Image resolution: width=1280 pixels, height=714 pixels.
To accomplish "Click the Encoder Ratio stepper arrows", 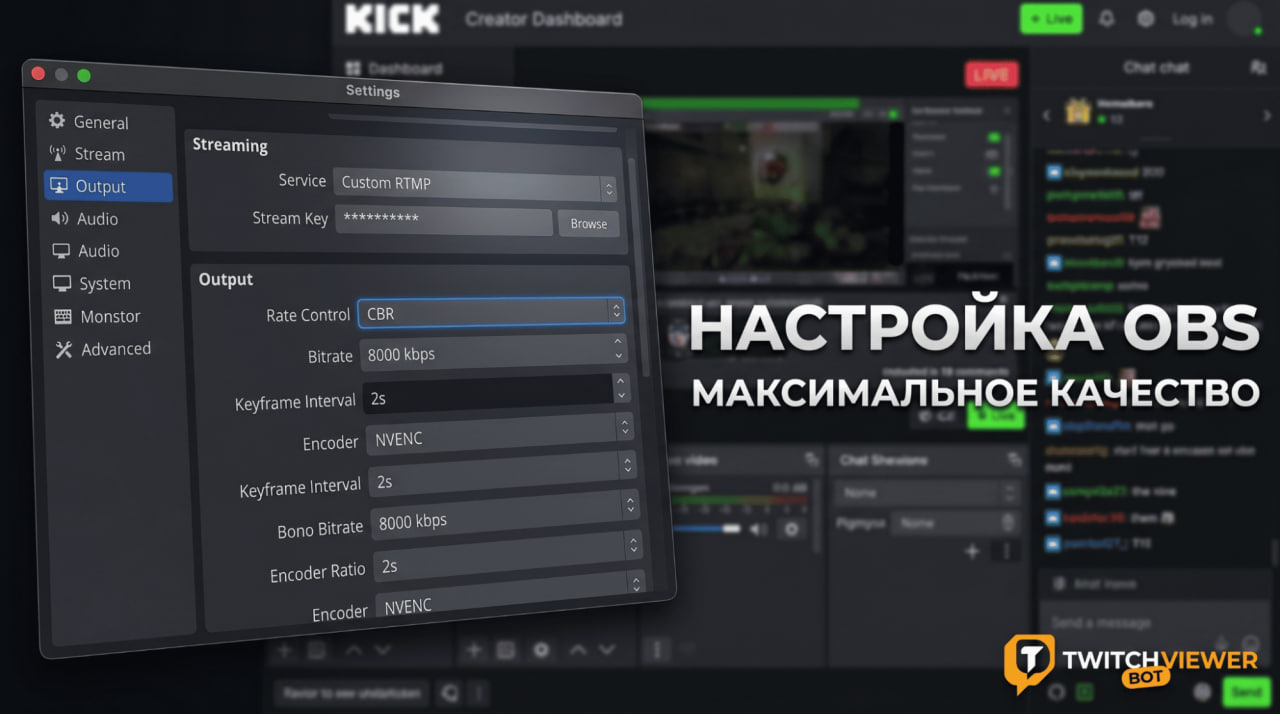I will pos(634,546).
